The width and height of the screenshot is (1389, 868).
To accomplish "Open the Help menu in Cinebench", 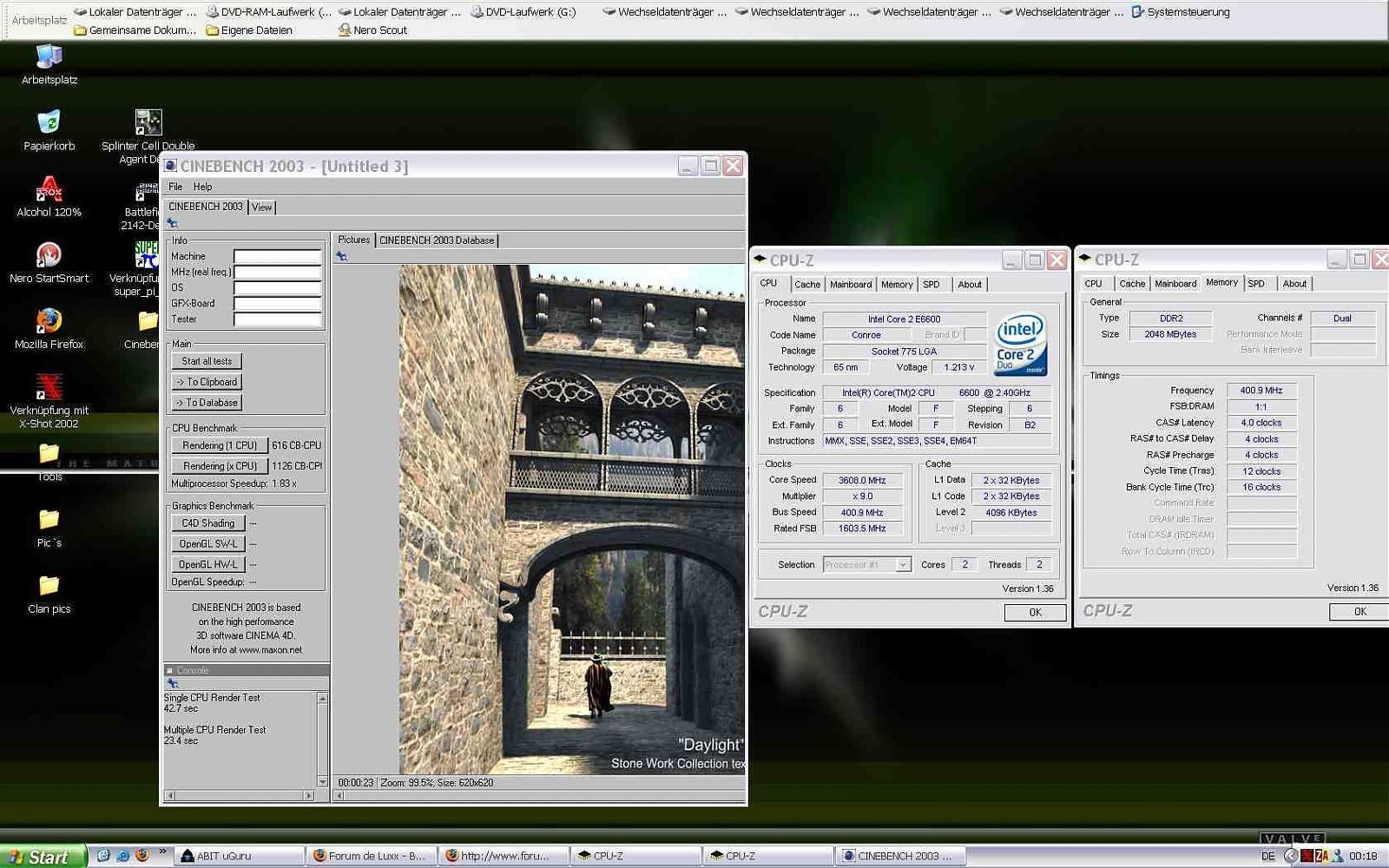I will (202, 187).
